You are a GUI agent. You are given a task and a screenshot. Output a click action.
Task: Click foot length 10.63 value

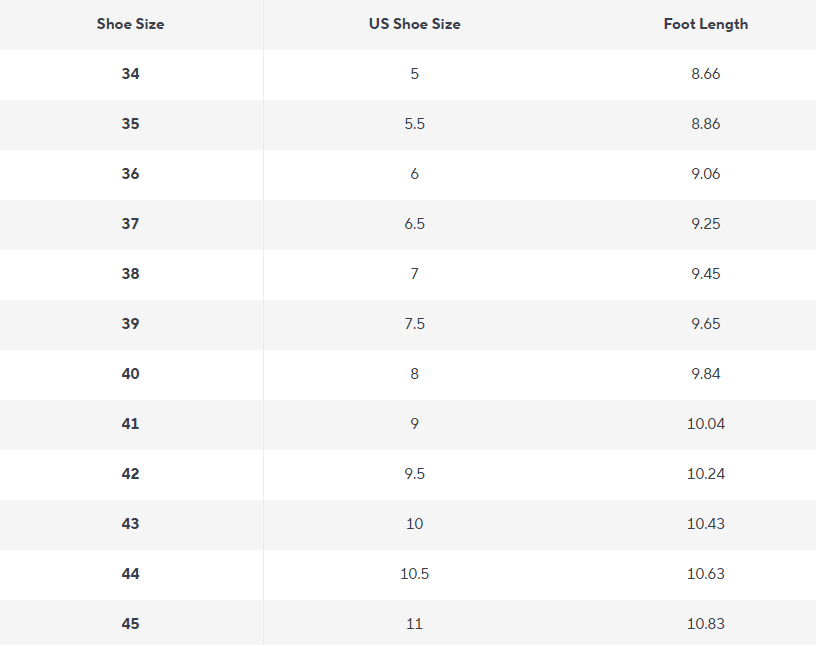[706, 574]
